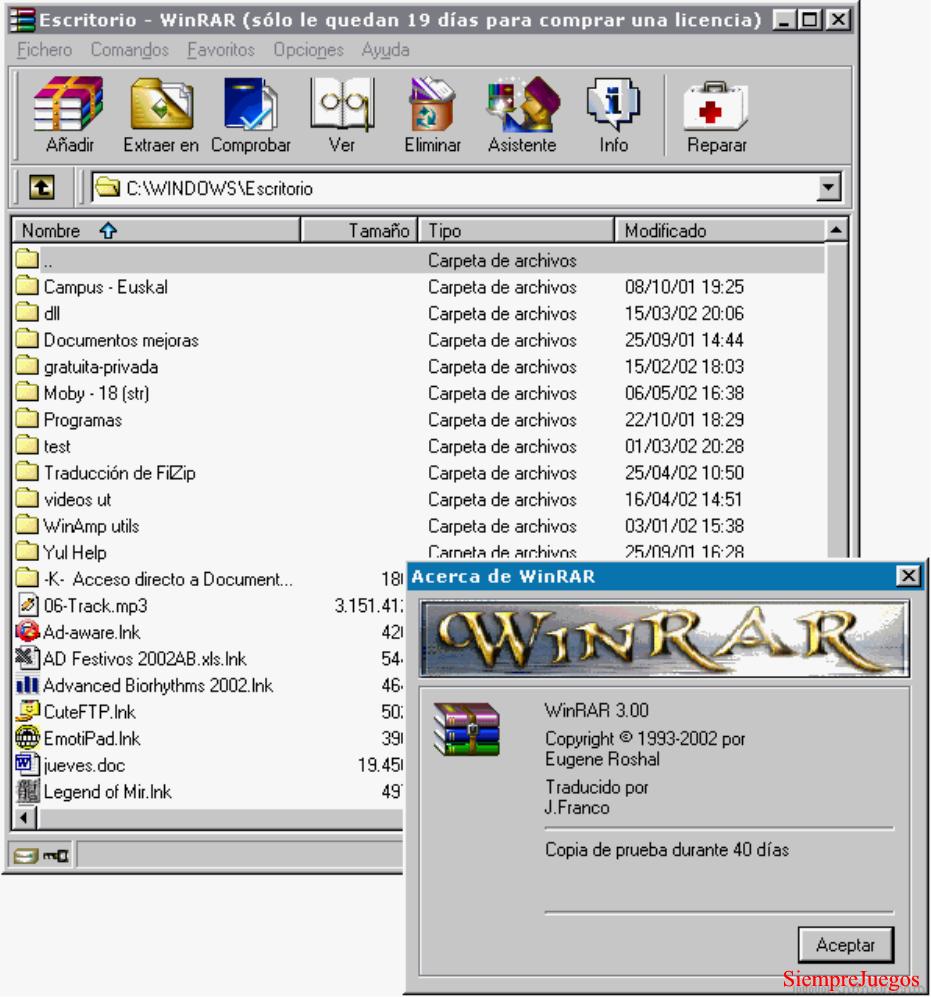The image size is (931, 997).
Task: Select the parent folder '..' row
Action: [418, 259]
